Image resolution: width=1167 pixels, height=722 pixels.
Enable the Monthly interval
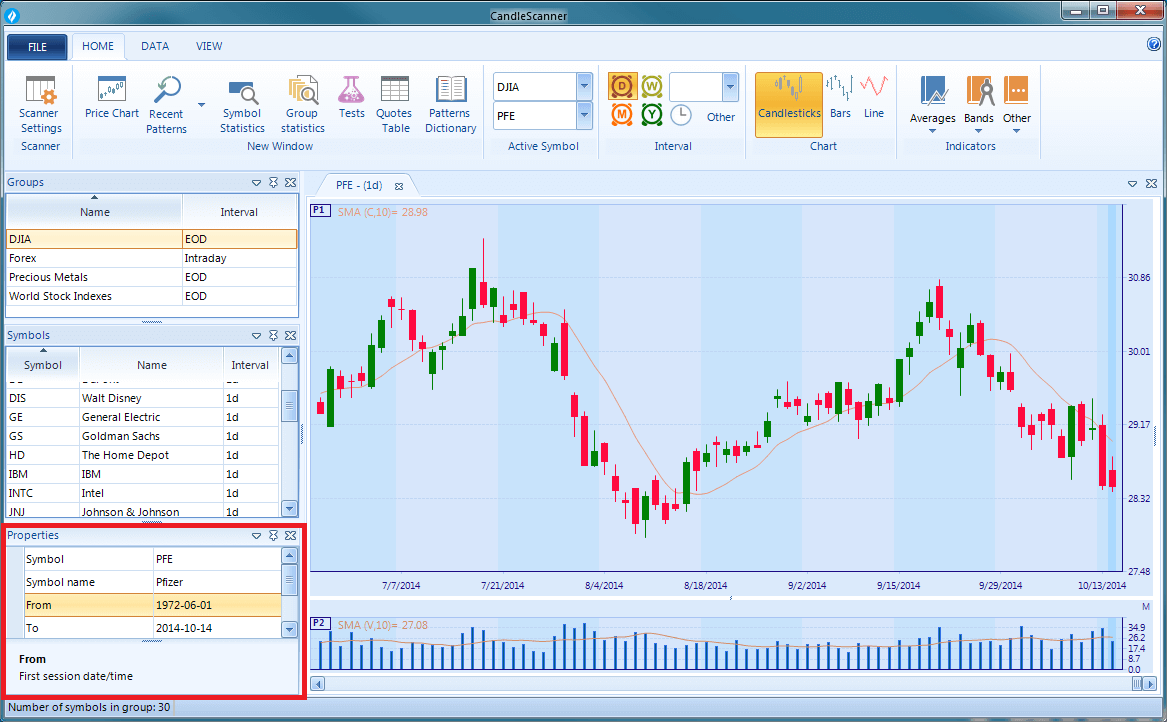[621, 115]
